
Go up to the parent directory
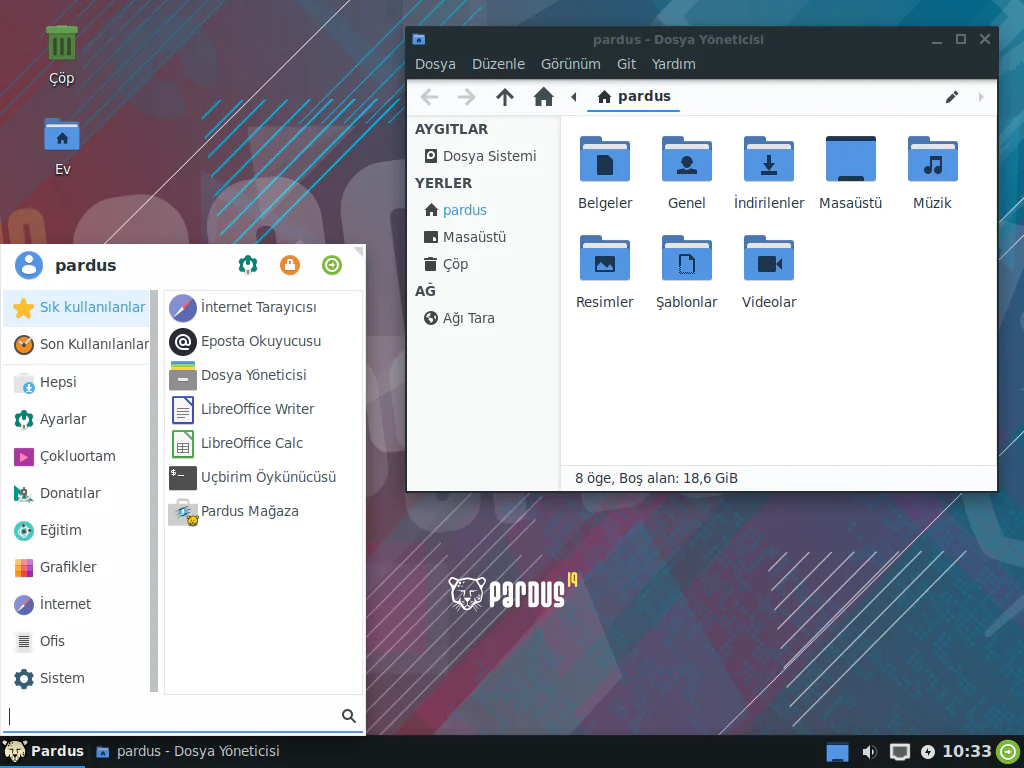505,97
